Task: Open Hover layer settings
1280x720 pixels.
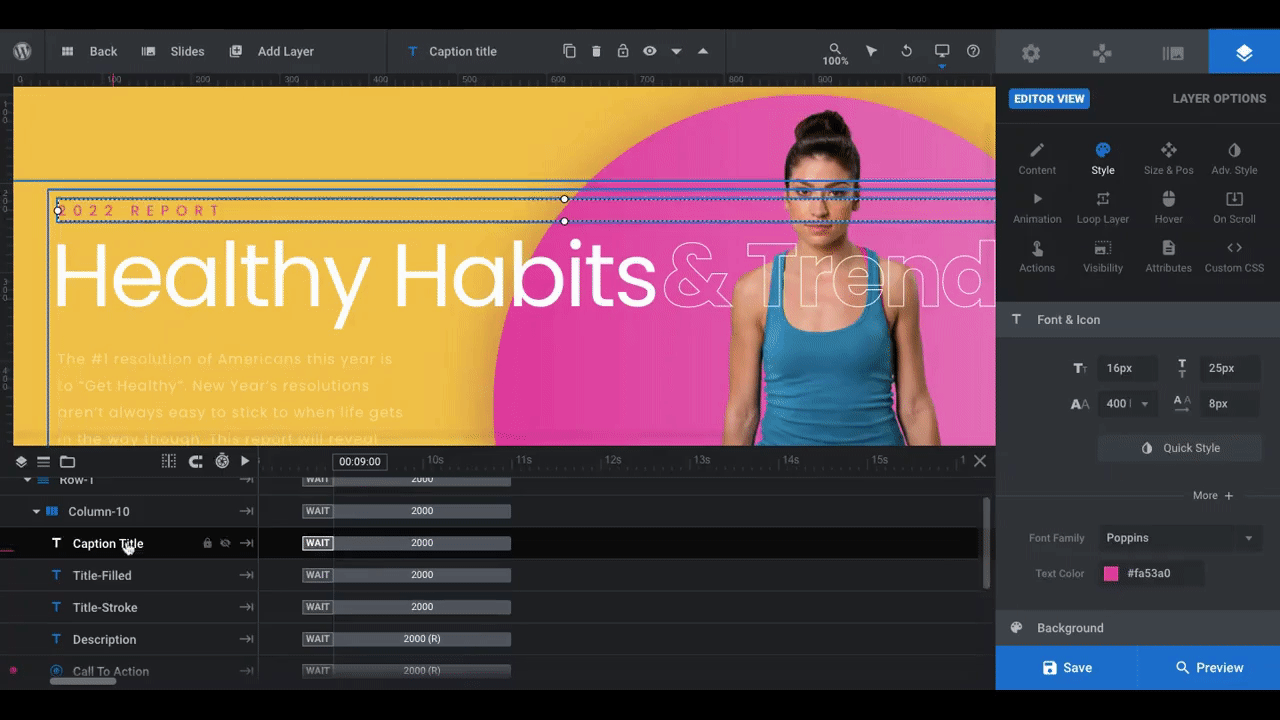Action: 1168,207
